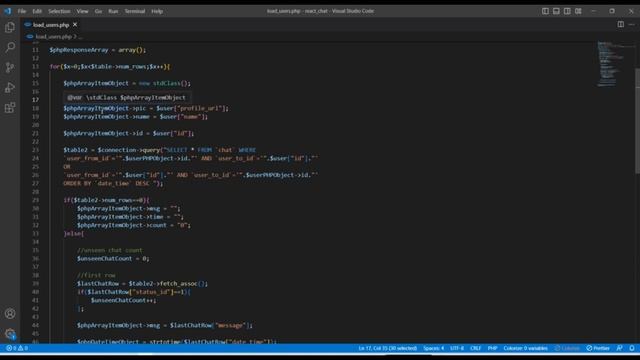The width and height of the screenshot is (640, 360).
Task: Click the errors and warnings status indicator
Action: tap(17, 348)
